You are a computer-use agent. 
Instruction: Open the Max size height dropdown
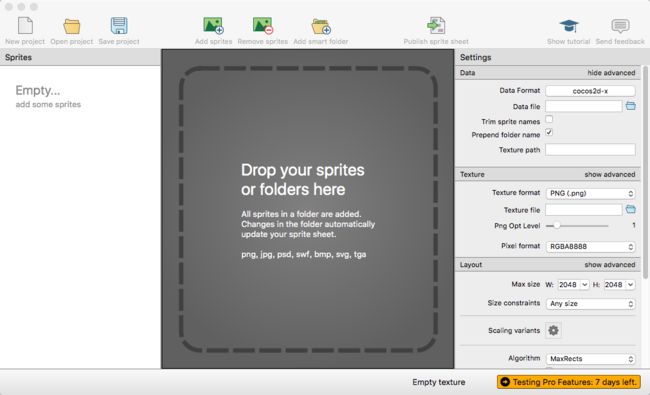pyautogui.click(x=619, y=284)
